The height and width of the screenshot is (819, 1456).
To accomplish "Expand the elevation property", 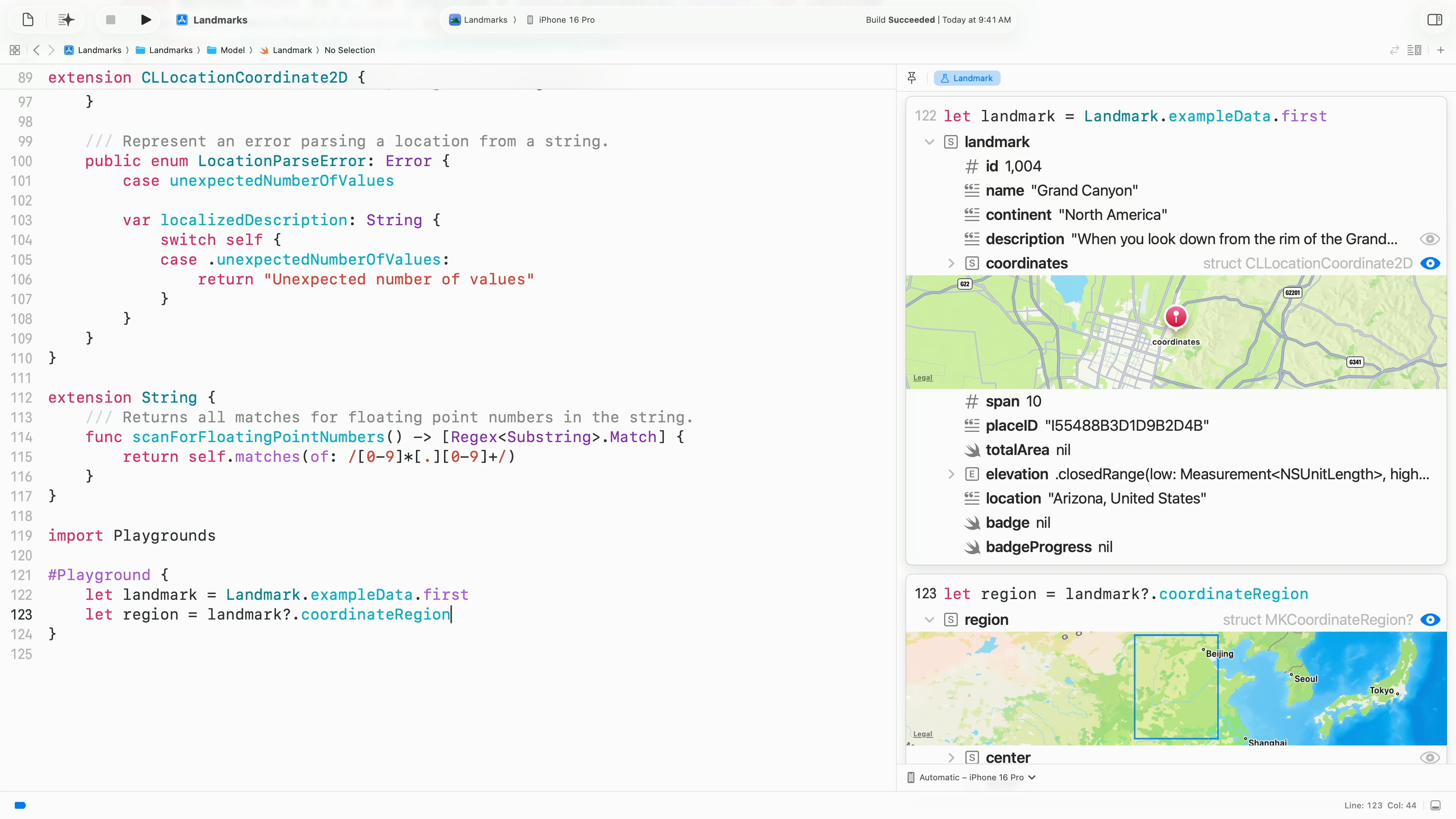I will [x=951, y=474].
